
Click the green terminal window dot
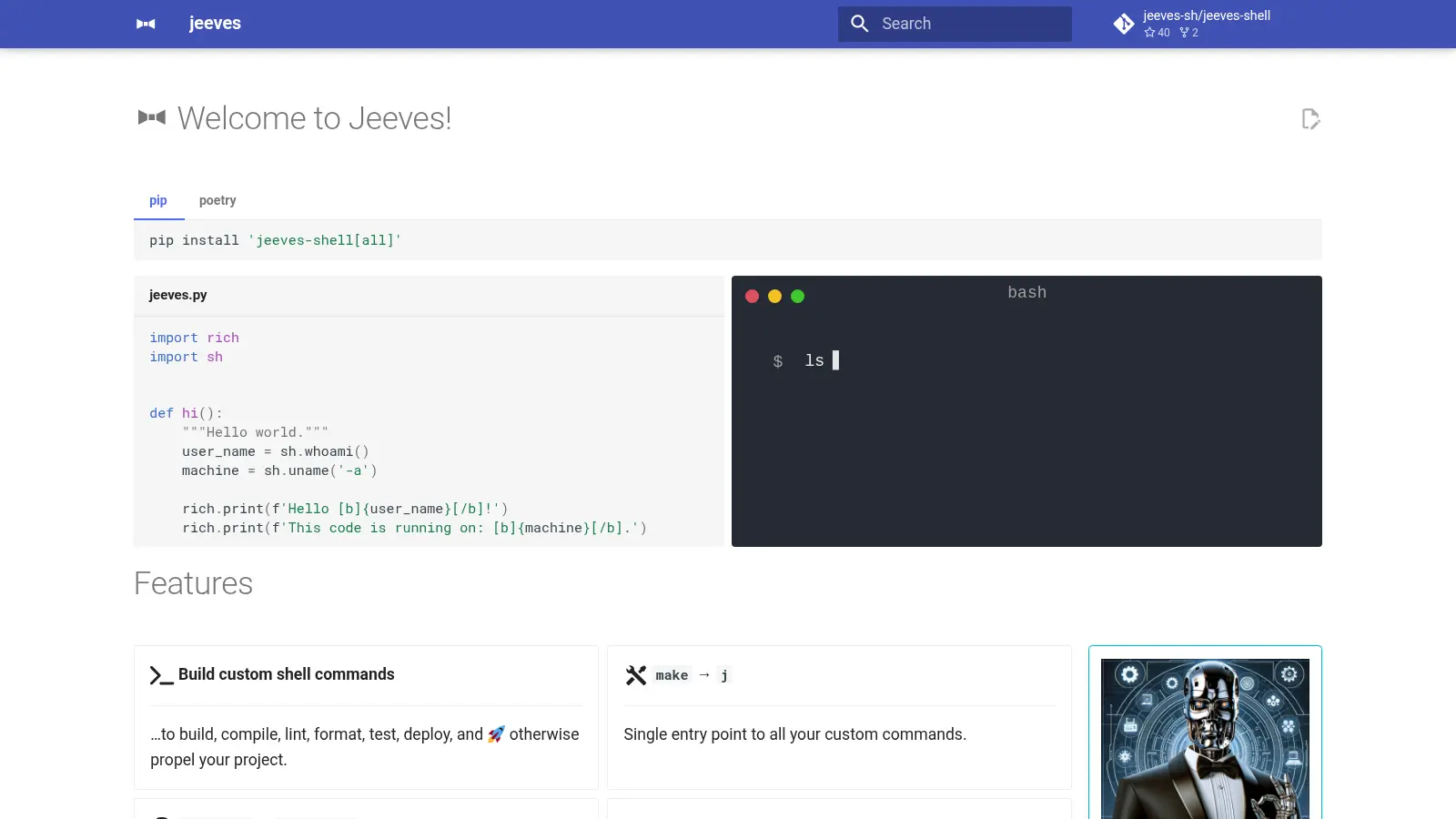(797, 296)
